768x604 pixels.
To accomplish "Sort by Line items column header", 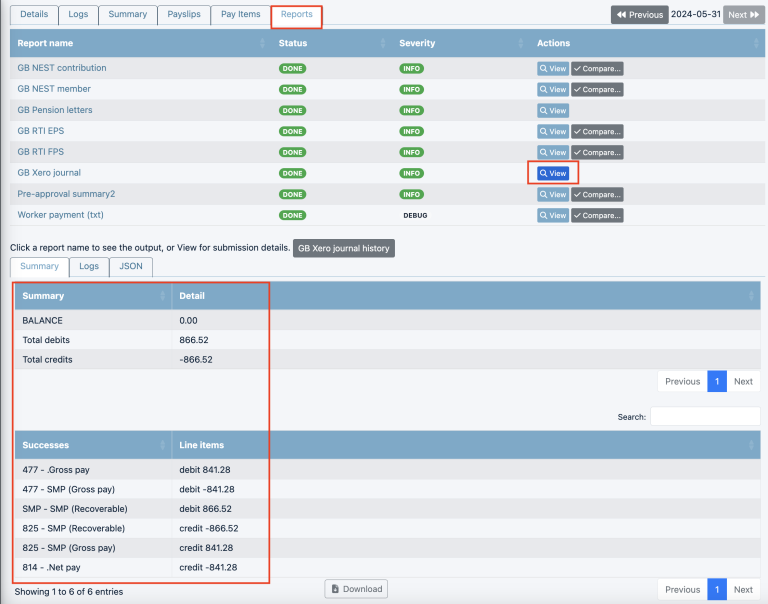I will pyautogui.click(x=466, y=445).
